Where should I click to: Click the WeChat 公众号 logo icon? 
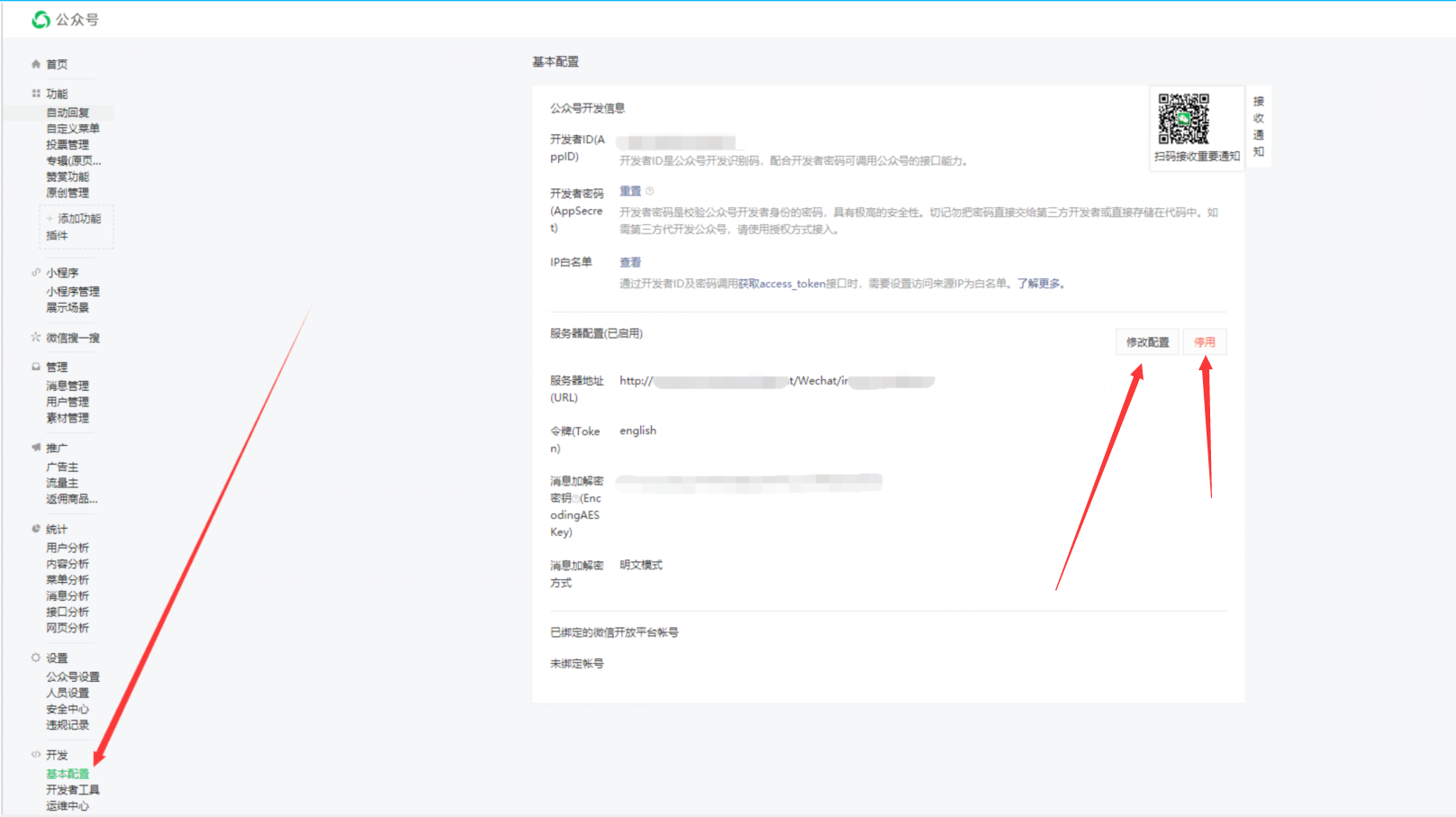[x=41, y=20]
